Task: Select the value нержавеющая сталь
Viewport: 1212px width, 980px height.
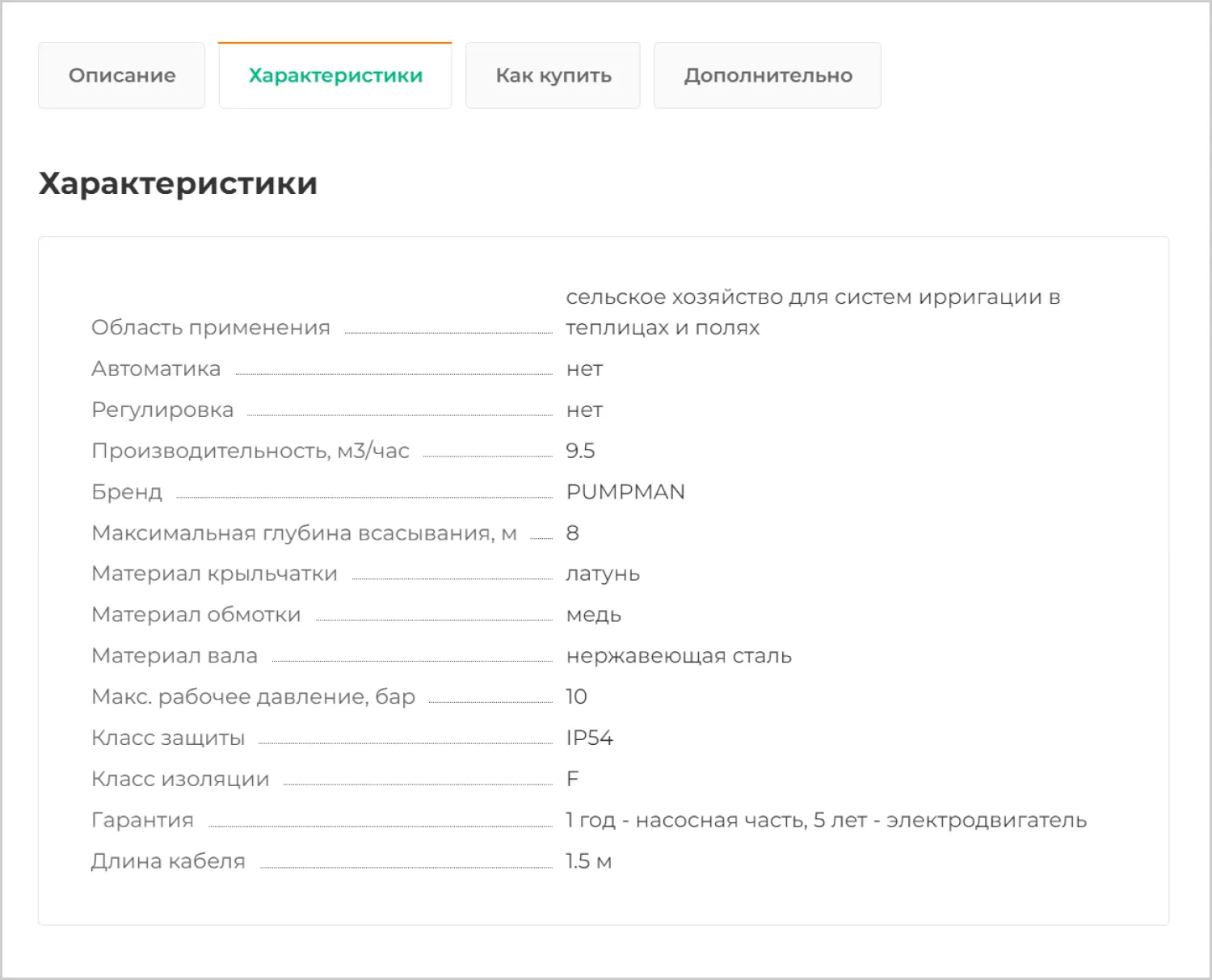Action: click(679, 656)
